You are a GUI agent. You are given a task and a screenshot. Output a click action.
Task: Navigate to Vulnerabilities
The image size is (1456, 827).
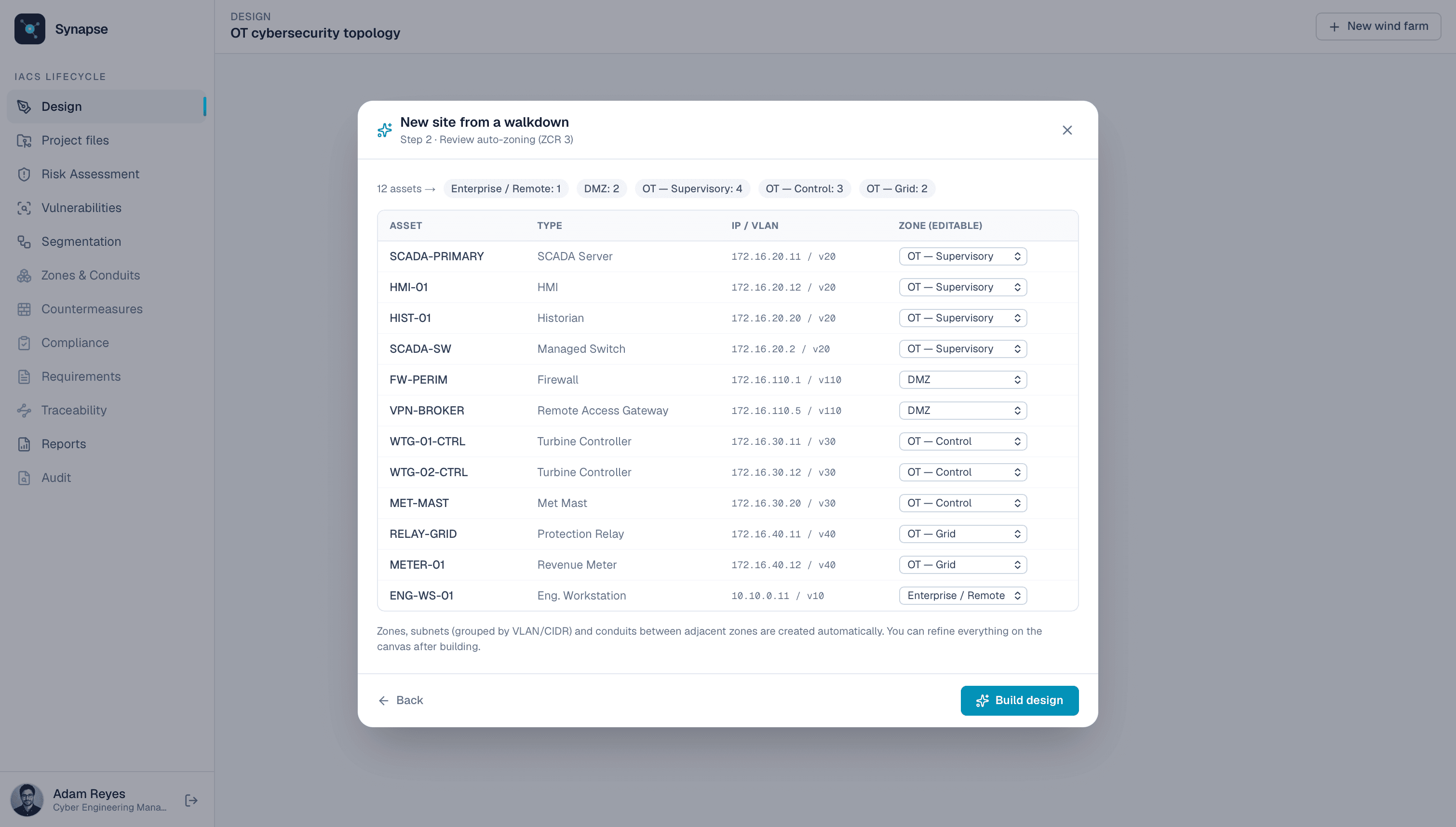pyautogui.click(x=106, y=208)
